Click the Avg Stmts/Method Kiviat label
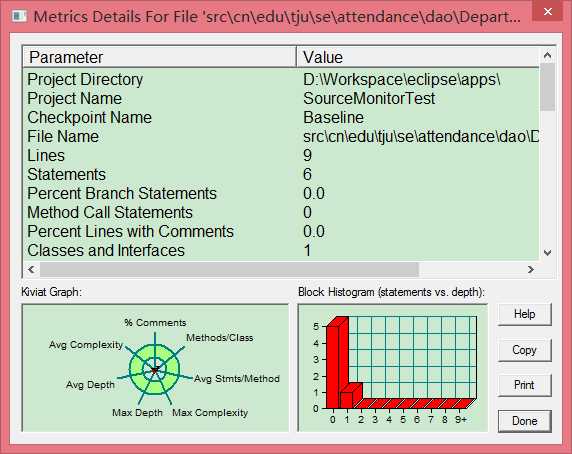 237,379
